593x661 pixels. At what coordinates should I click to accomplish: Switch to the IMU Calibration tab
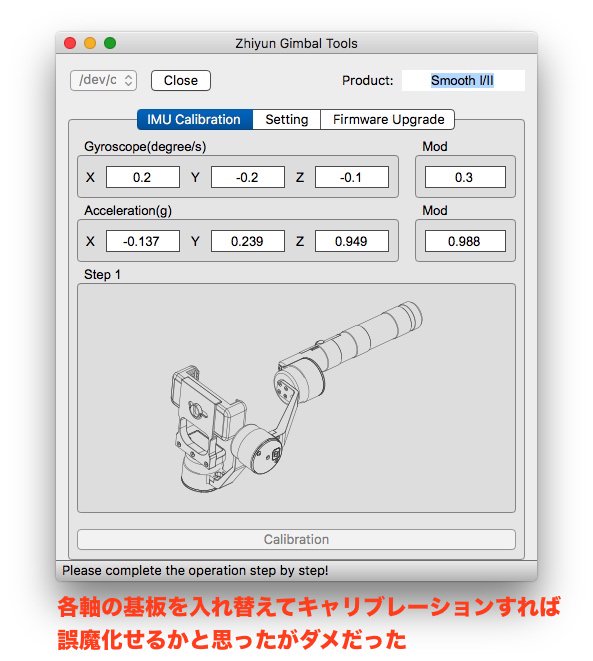point(195,119)
